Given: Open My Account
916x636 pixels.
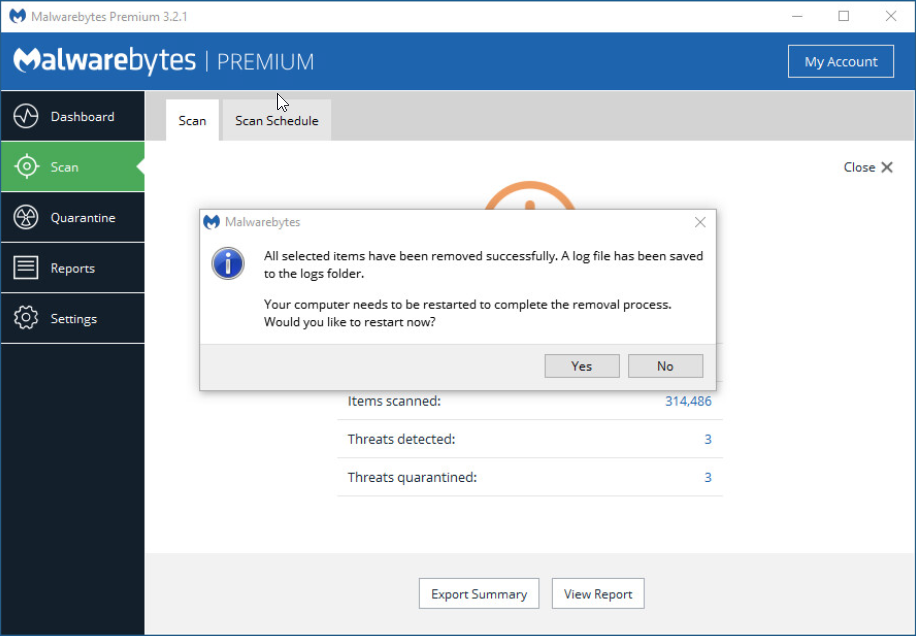Looking at the screenshot, I should (x=841, y=61).
